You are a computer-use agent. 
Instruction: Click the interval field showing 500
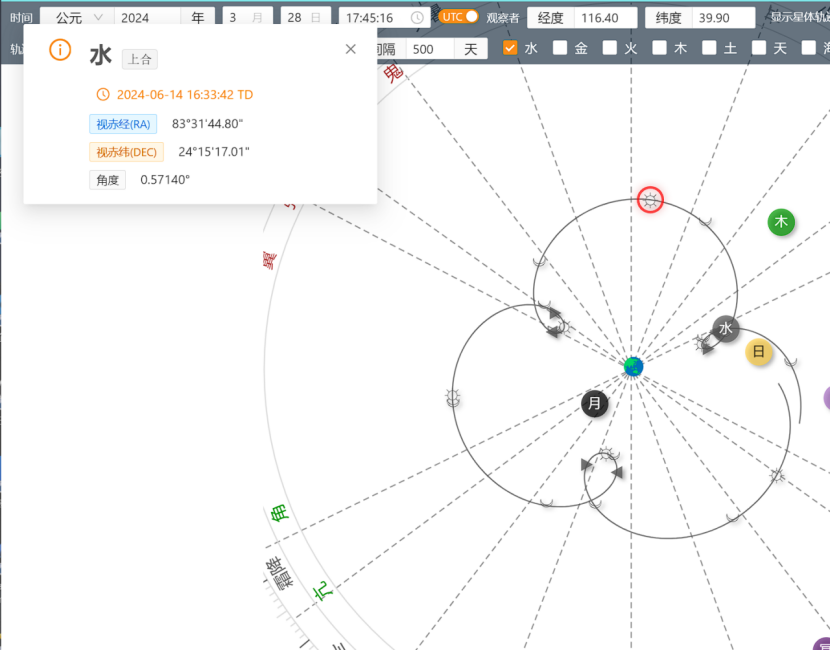coord(428,49)
